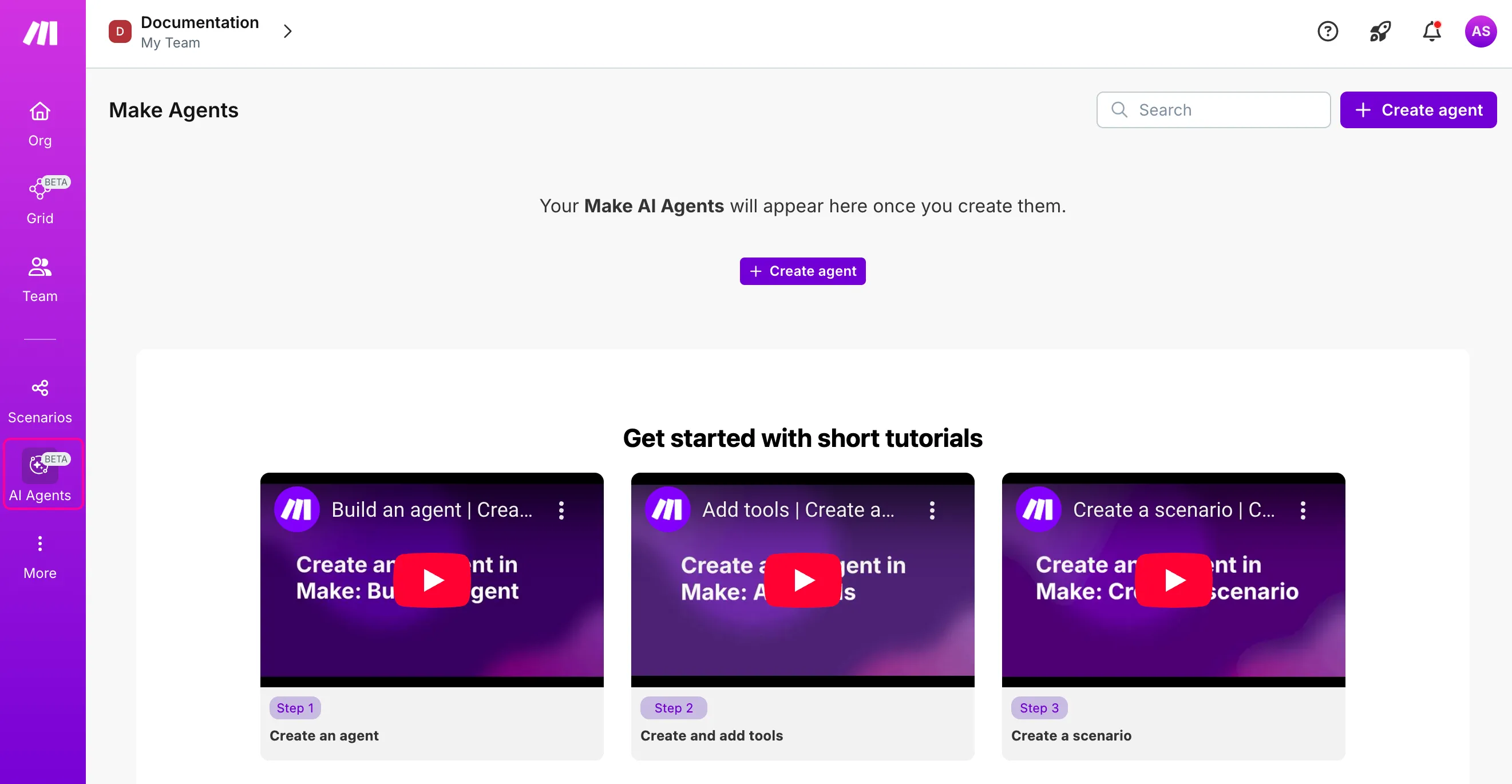Open the help question mark icon

(1328, 31)
